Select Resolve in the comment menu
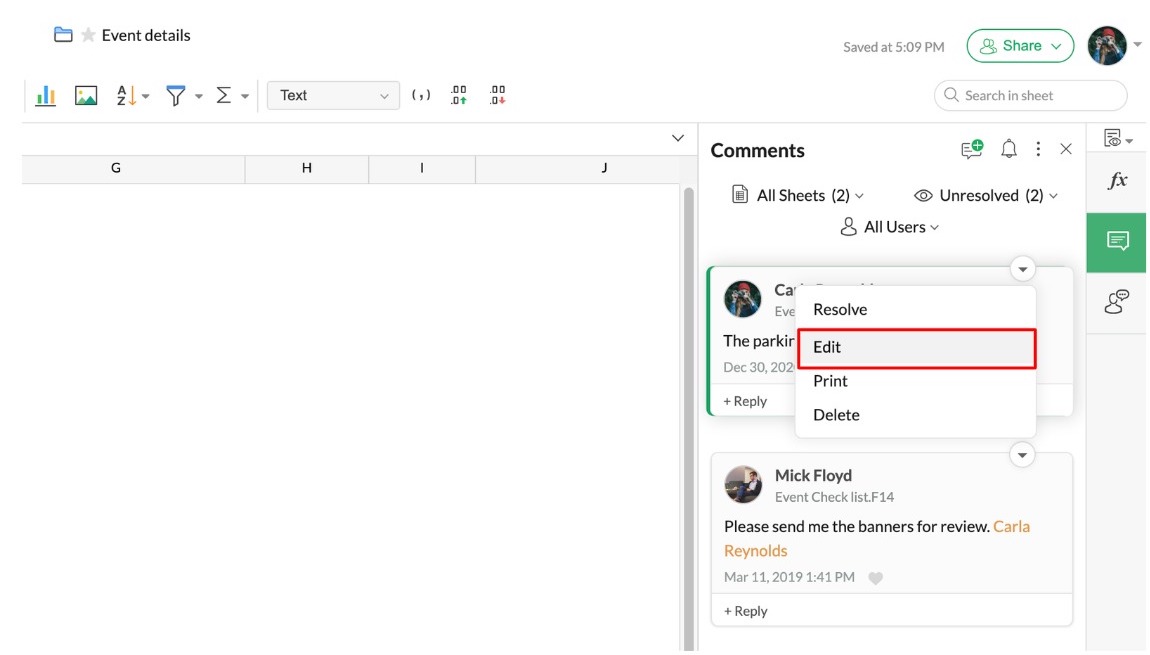The height and width of the screenshot is (655, 1150). click(840, 310)
